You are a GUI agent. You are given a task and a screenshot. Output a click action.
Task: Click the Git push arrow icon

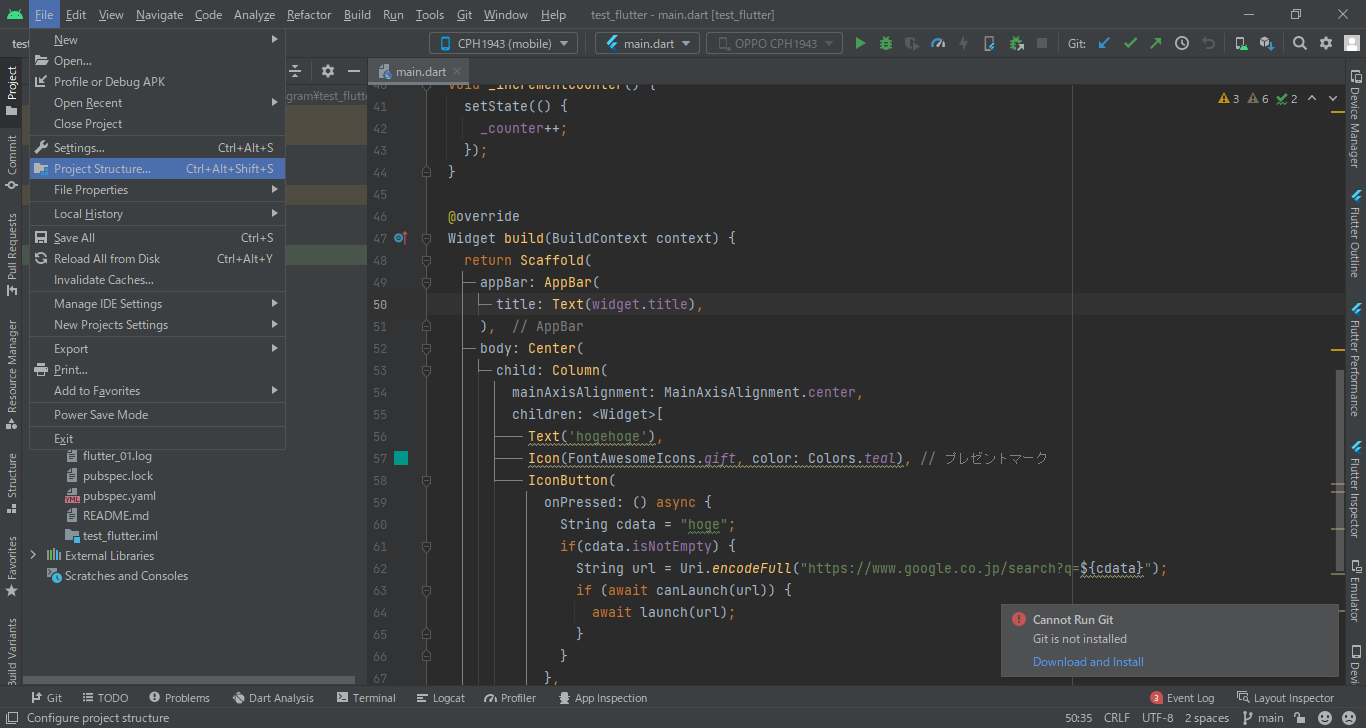1156,43
